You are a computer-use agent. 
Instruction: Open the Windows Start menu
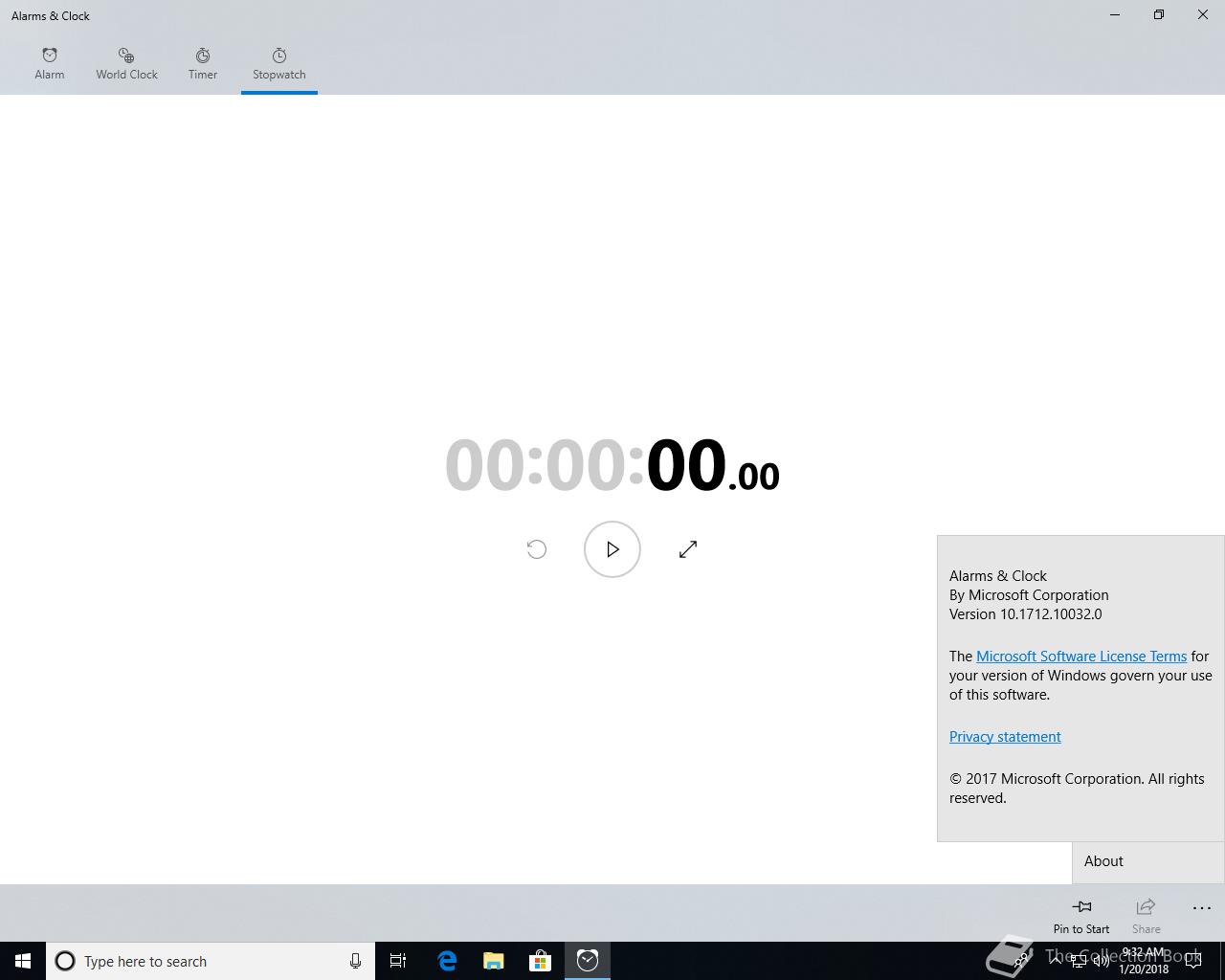point(23,961)
